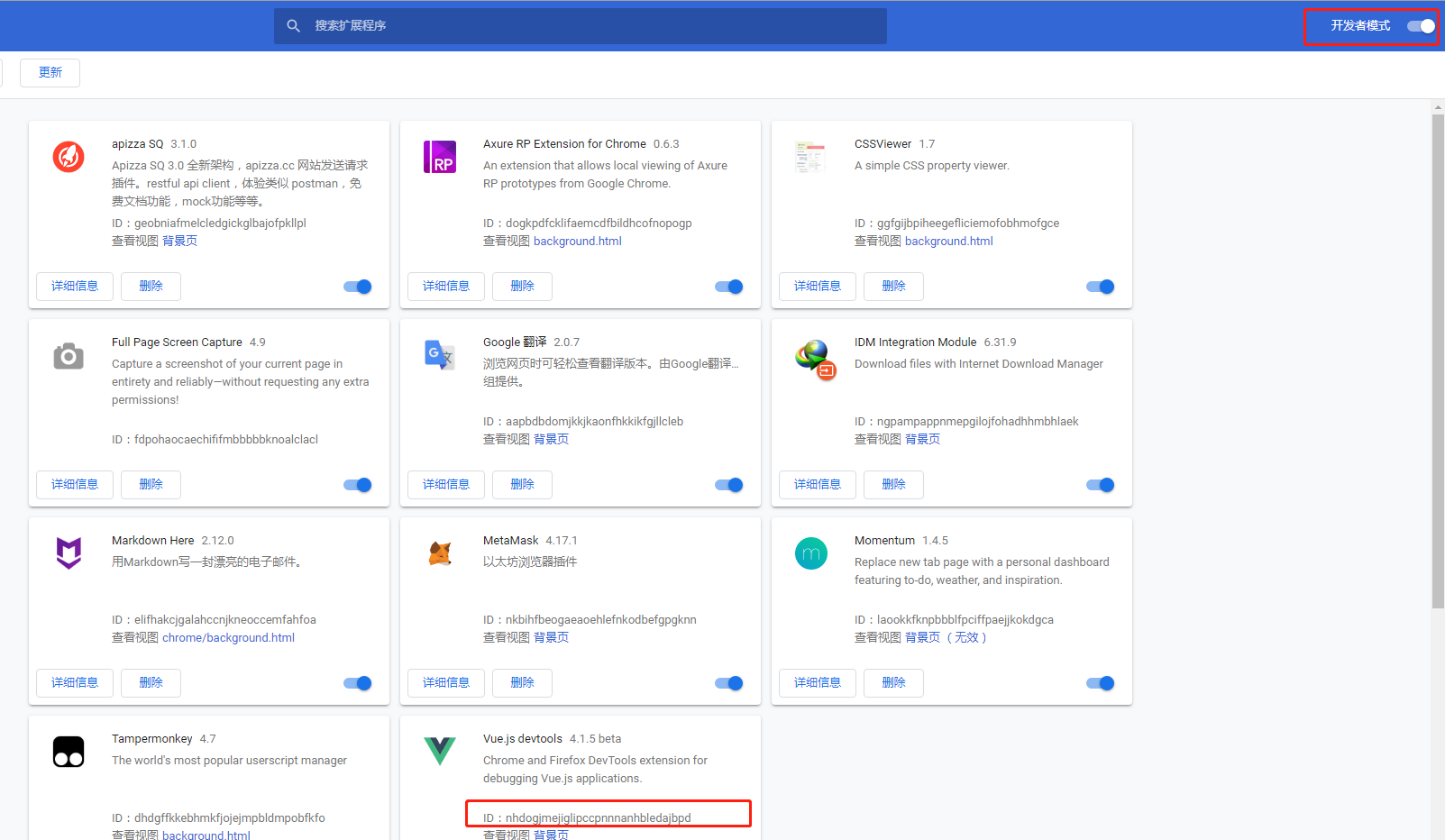Viewport: 1445px width, 840px height.
Task: Turn off the CSSViewer extension
Action: [1101, 287]
